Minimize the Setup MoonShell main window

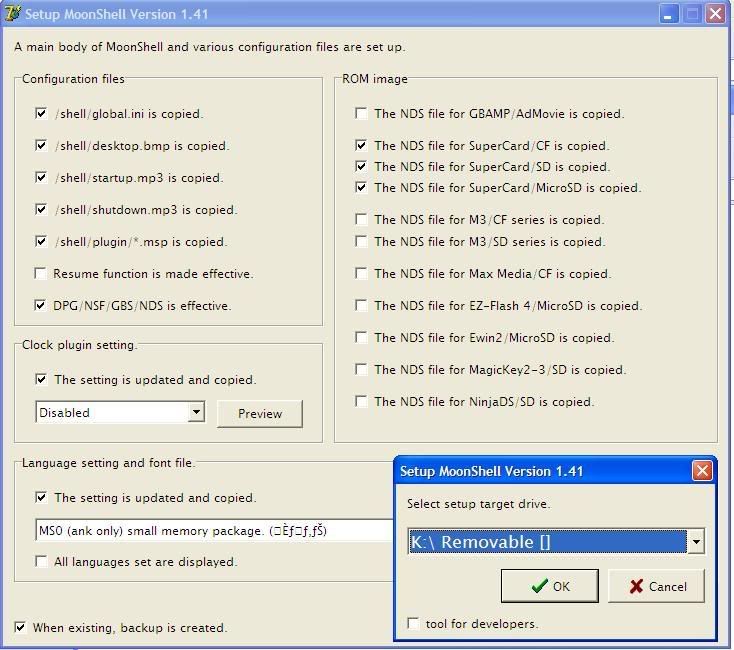tap(669, 14)
